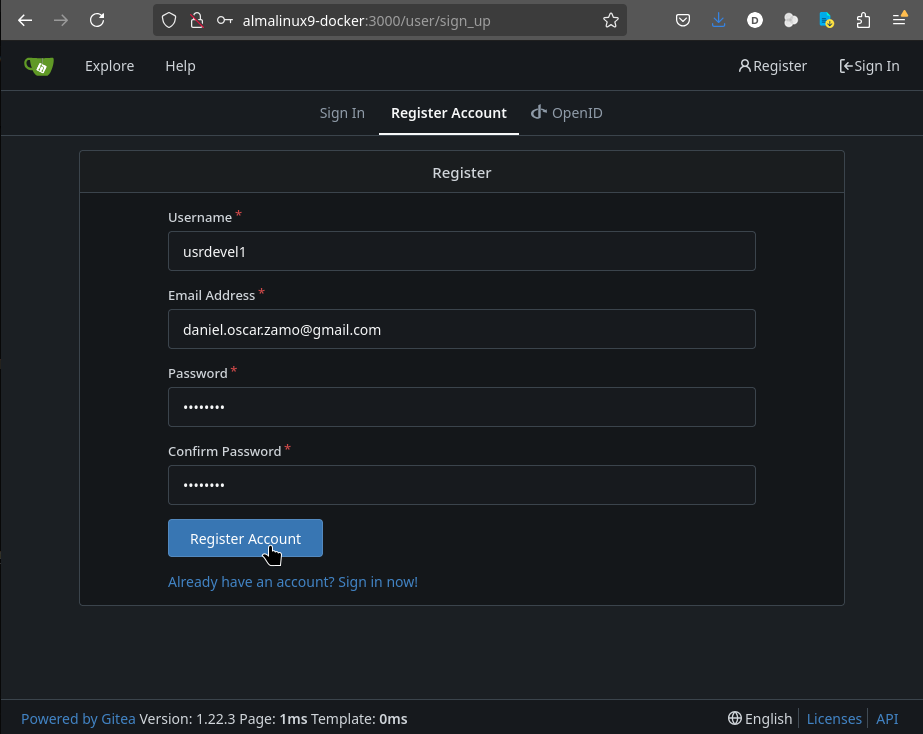The width and height of the screenshot is (923, 734).
Task: Focus the Email Address field
Action: 461,329
